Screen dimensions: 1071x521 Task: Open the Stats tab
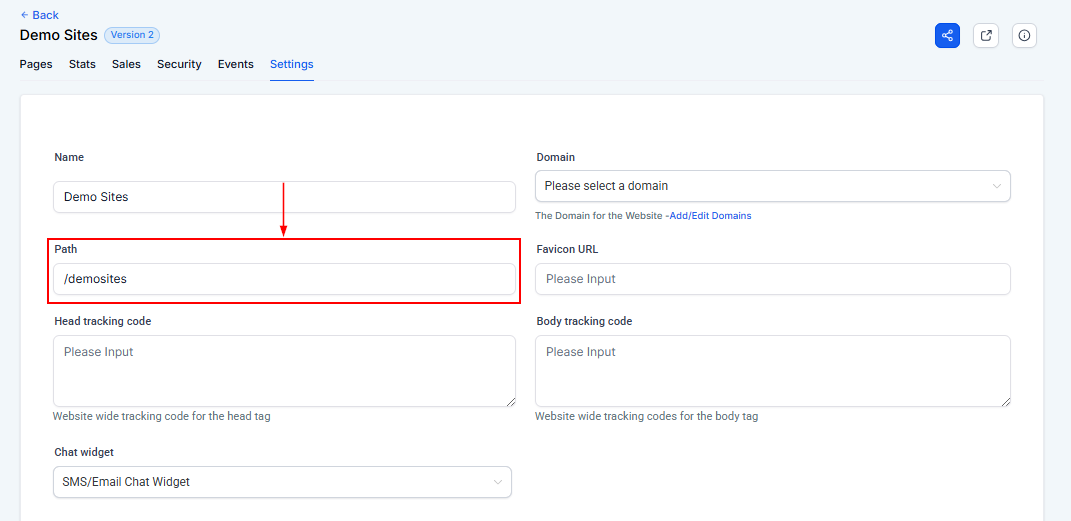[x=82, y=64]
